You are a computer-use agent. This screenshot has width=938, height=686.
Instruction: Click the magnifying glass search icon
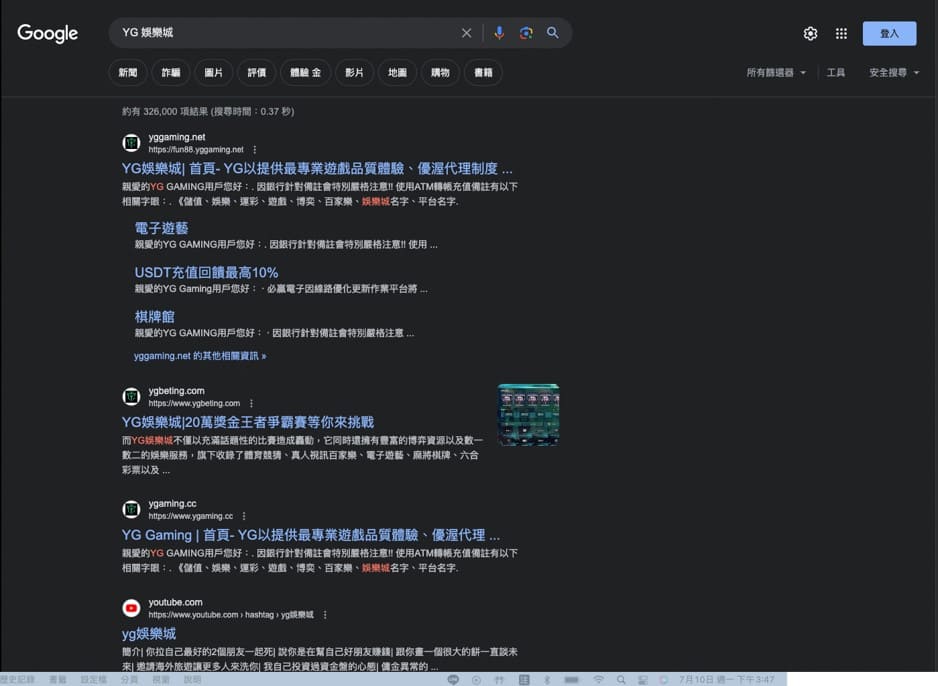(x=553, y=33)
